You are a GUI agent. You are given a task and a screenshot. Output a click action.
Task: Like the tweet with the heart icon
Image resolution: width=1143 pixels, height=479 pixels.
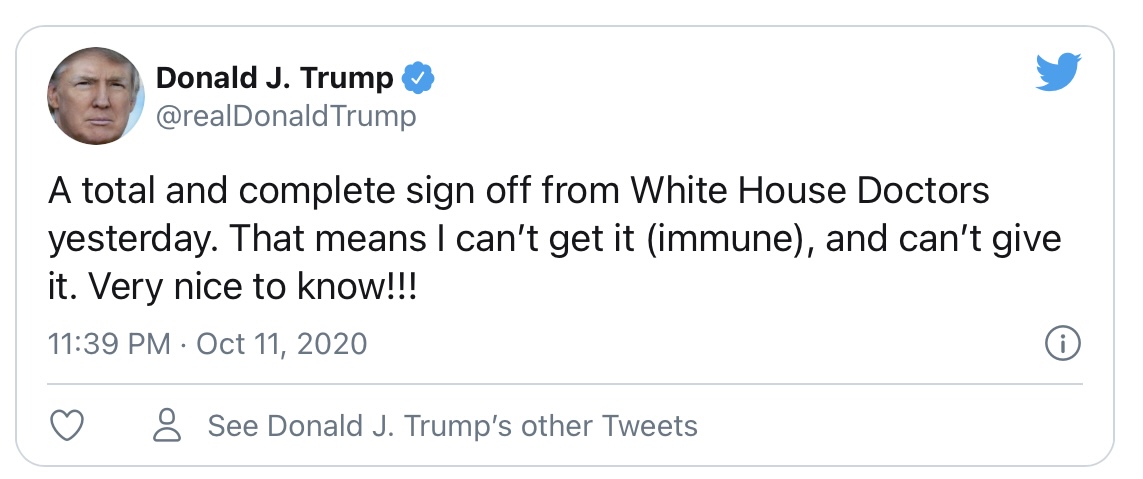pyautogui.click(x=66, y=425)
